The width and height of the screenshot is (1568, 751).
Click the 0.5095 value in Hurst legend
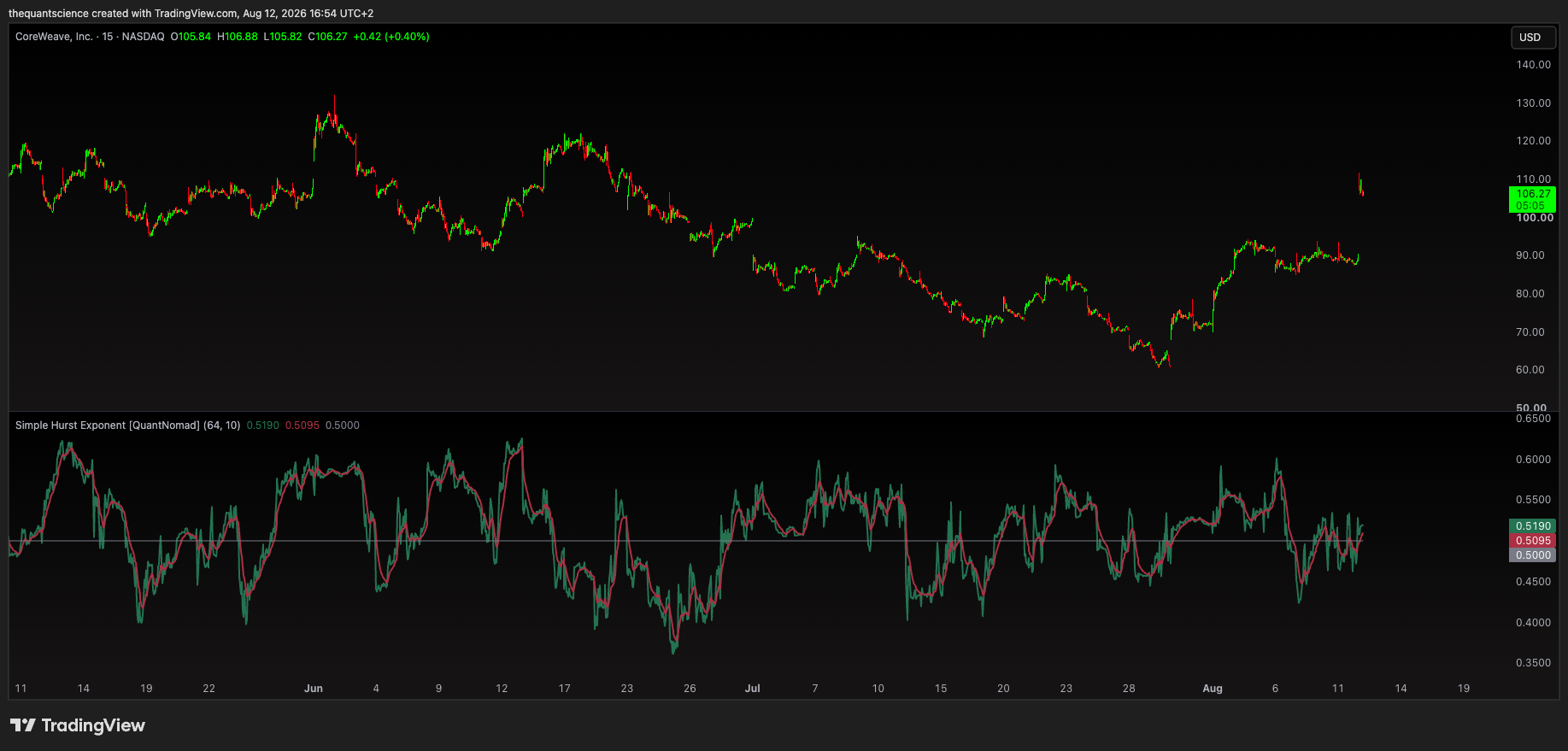pyautogui.click(x=302, y=425)
